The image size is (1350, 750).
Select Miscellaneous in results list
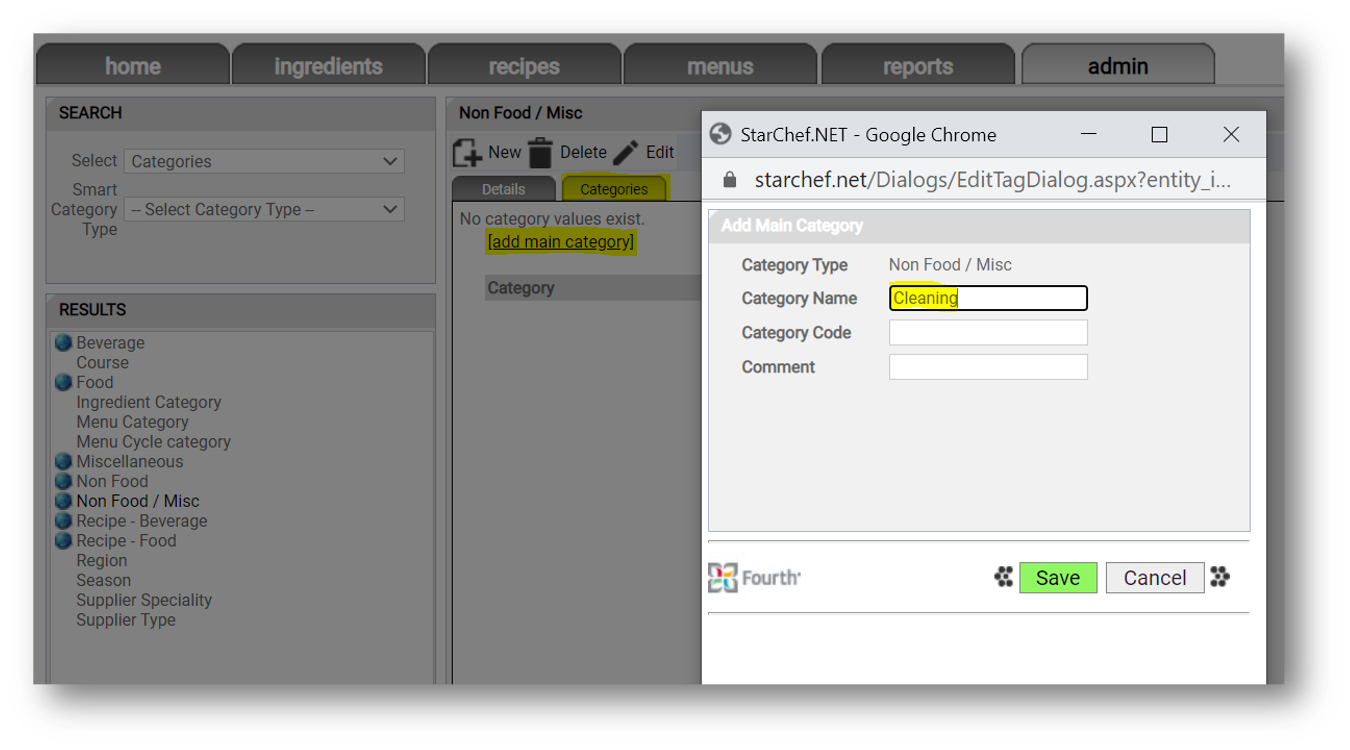(130, 461)
